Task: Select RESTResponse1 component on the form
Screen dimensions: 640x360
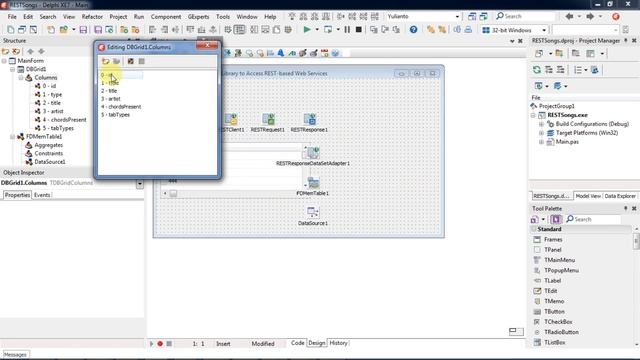Action: point(309,119)
